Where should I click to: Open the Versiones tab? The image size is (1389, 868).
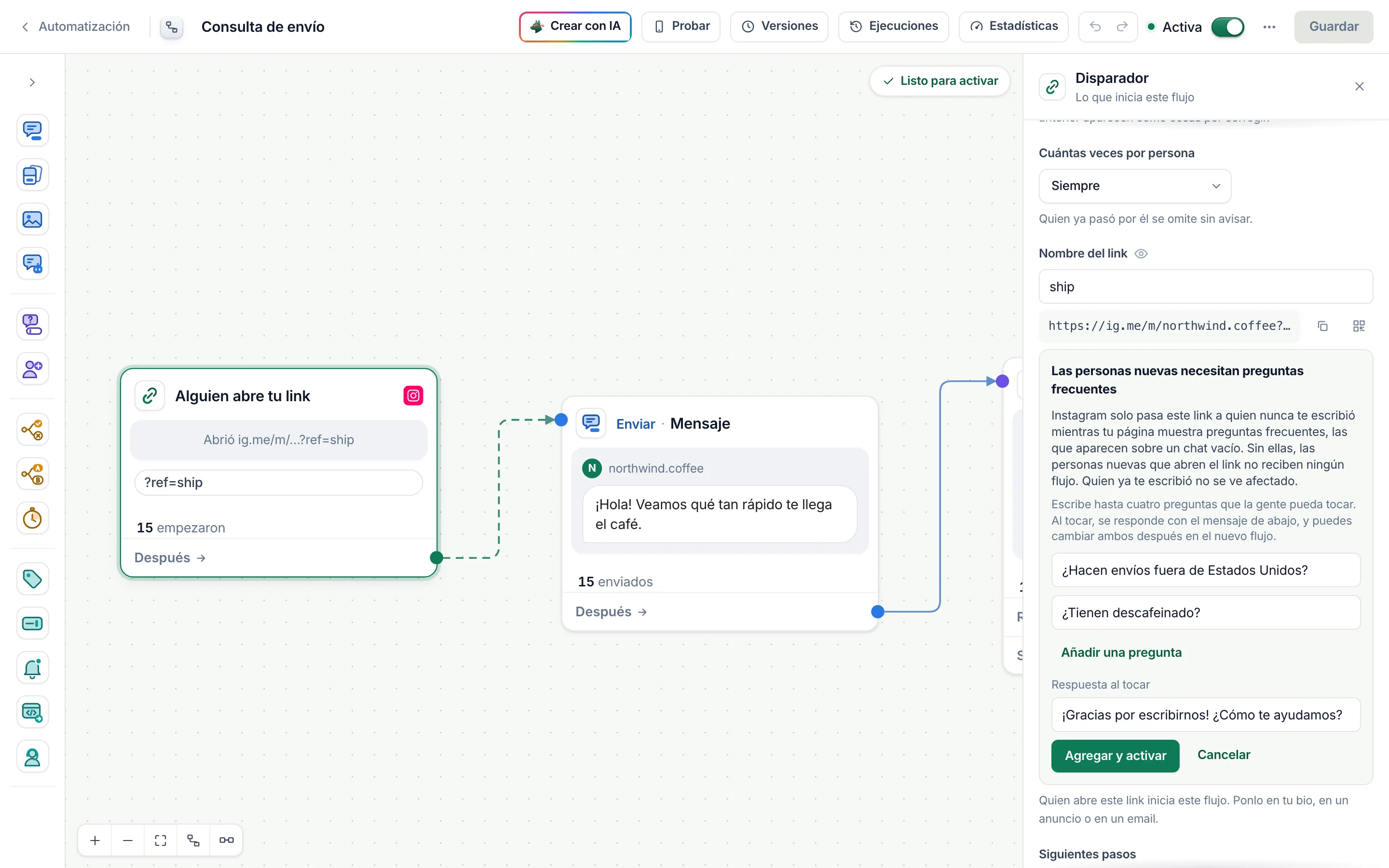[x=779, y=27]
